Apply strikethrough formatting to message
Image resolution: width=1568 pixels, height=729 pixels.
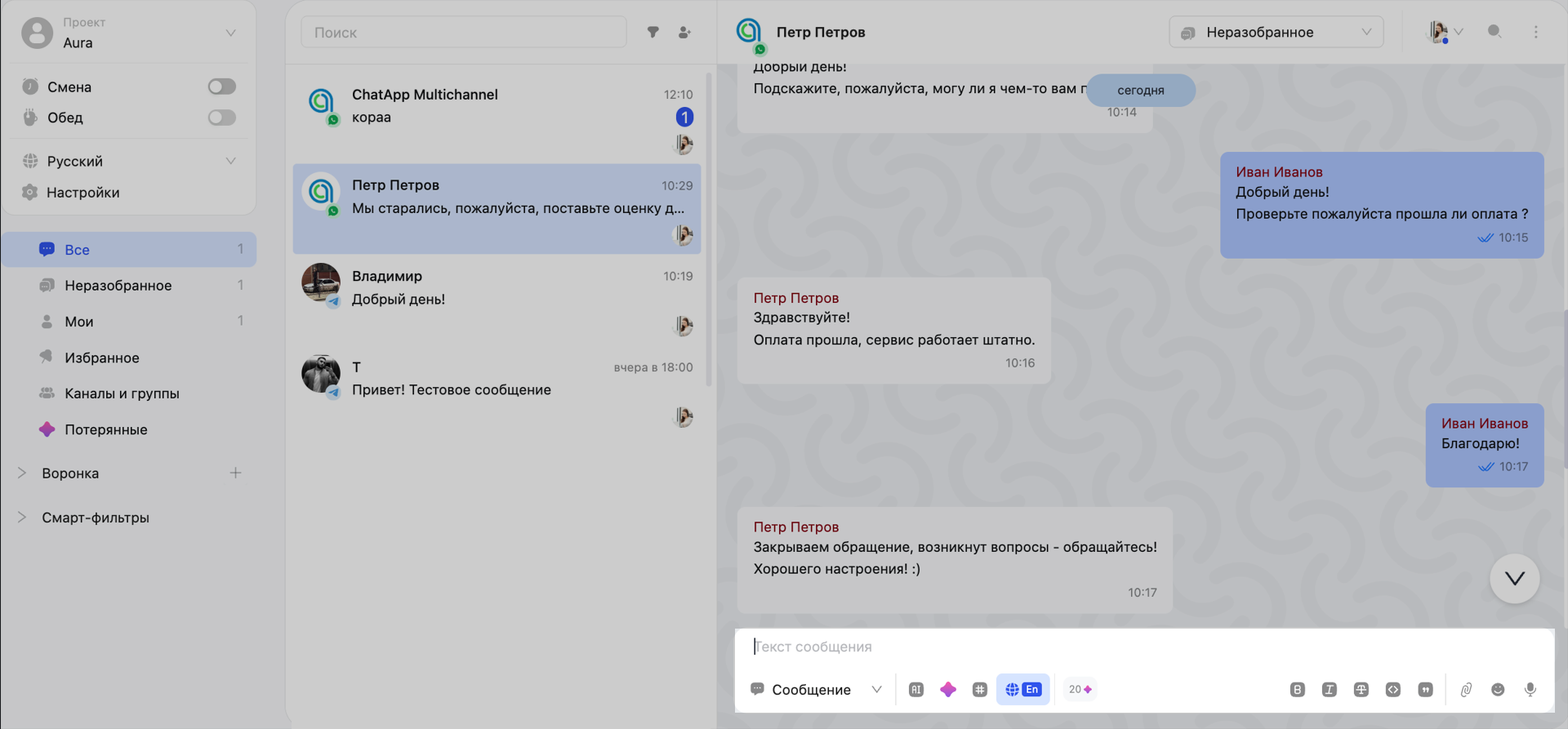[1361, 690]
